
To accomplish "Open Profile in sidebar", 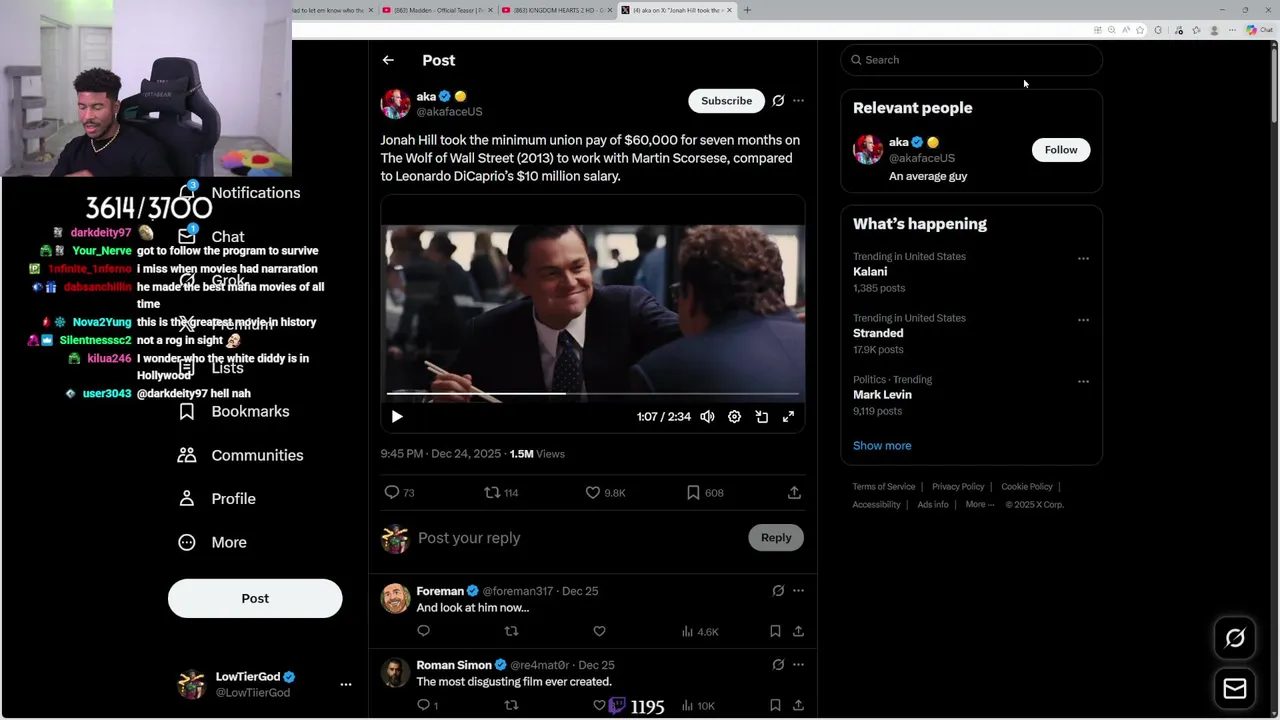I will [216, 498].
